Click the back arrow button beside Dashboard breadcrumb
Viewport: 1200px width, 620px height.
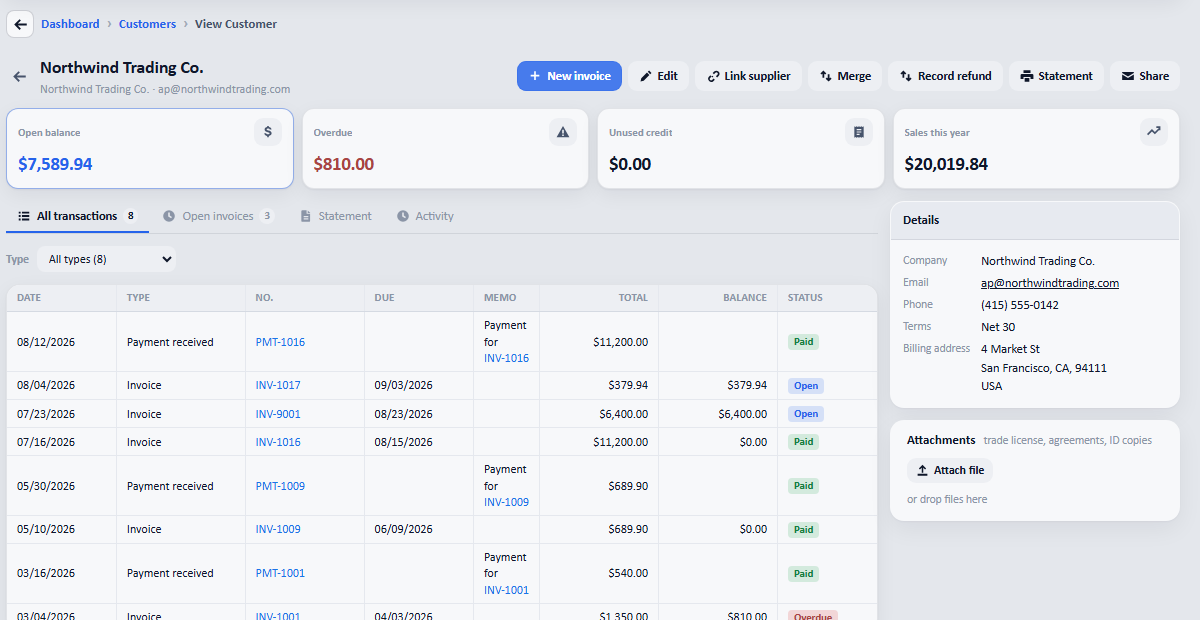tap(20, 24)
